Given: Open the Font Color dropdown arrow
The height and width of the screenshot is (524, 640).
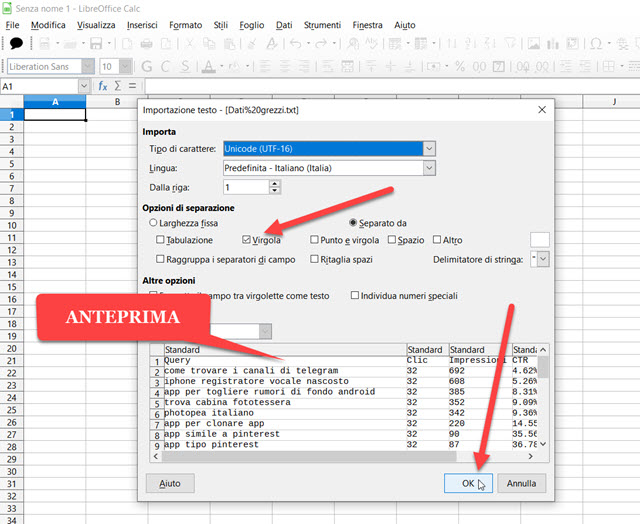Looking at the screenshot, I should (222, 66).
